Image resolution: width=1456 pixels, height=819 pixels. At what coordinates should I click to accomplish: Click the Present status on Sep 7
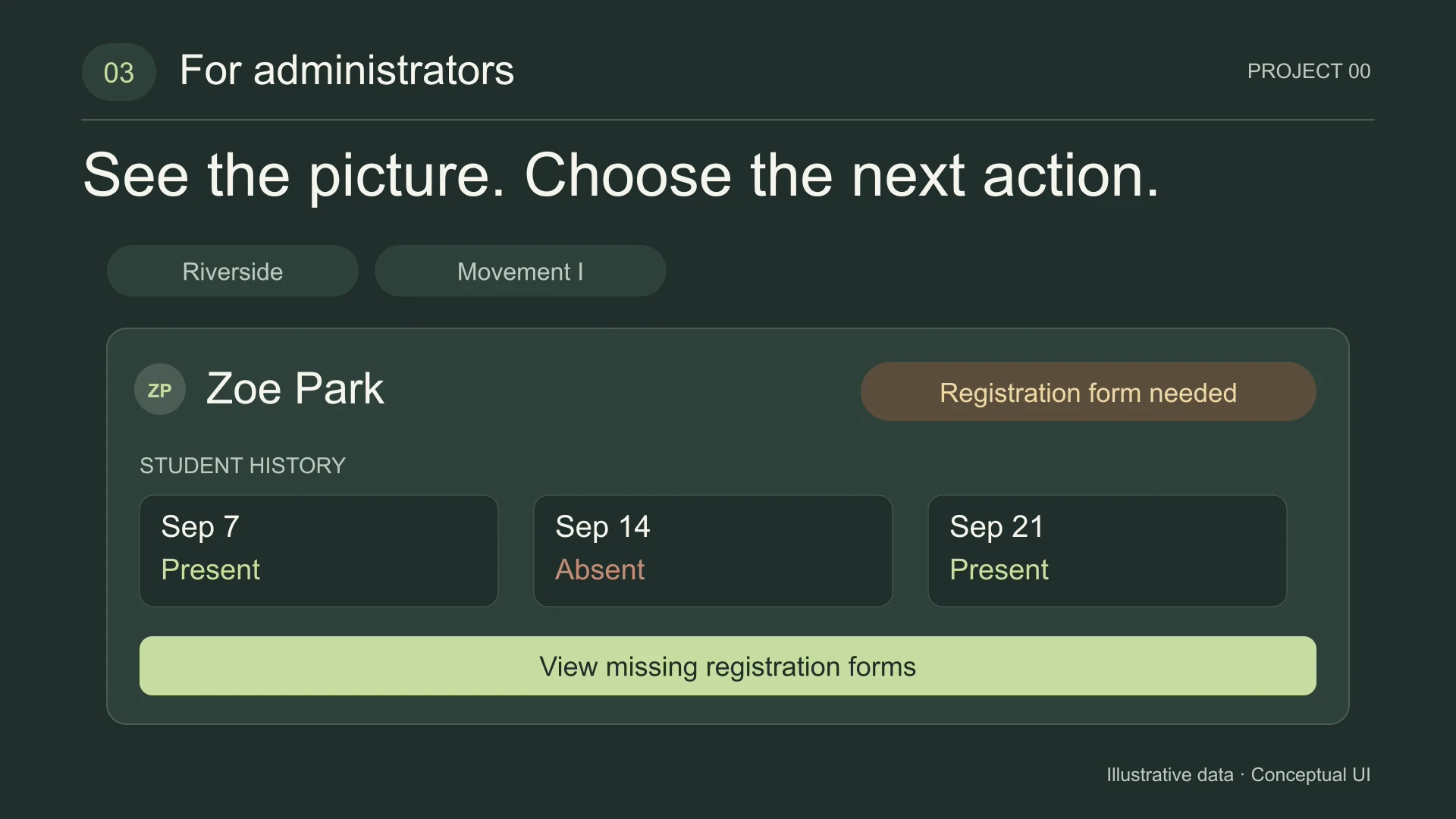coord(210,570)
